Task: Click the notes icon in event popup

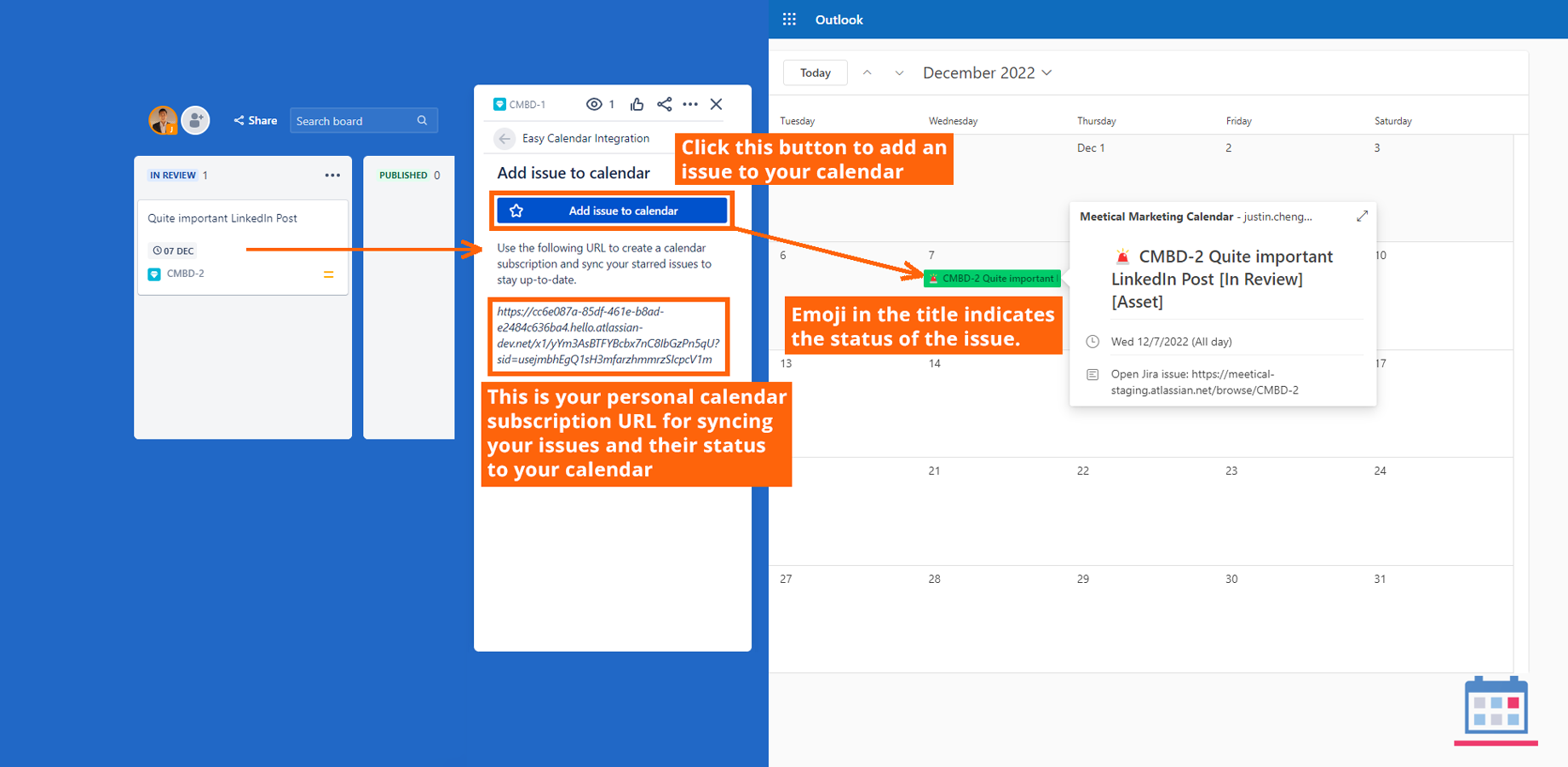Action: (x=1092, y=374)
